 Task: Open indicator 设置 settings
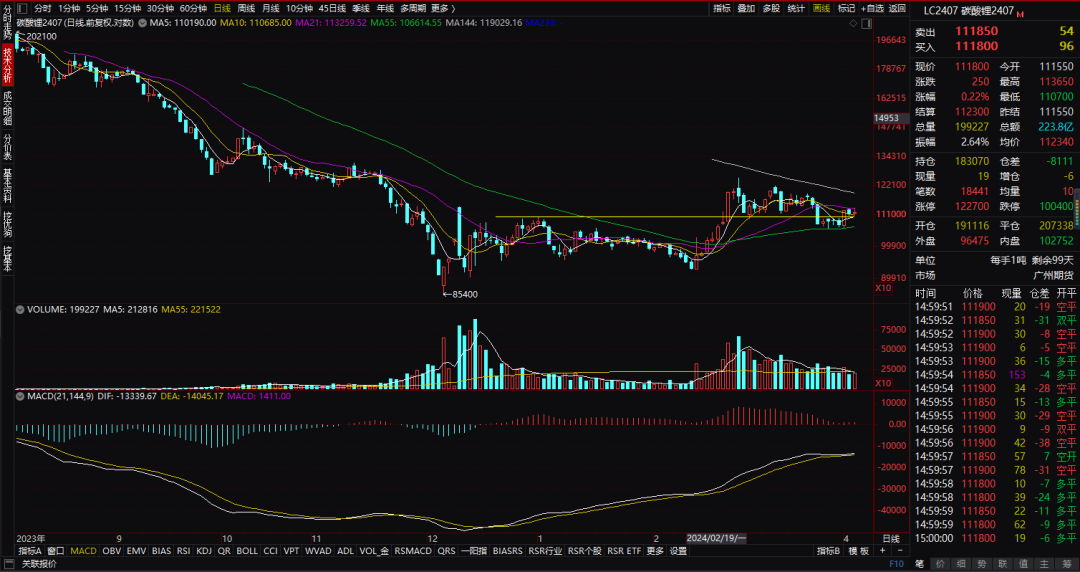point(679,551)
